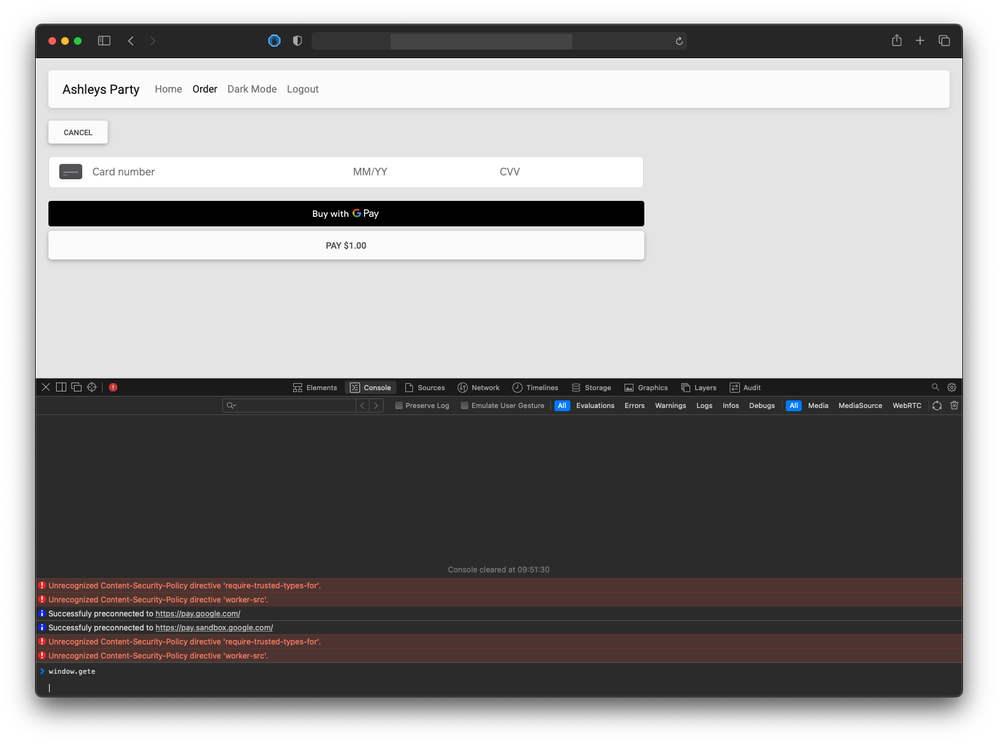Click the inspector search magnifier icon
998x744 pixels.
pos(935,387)
